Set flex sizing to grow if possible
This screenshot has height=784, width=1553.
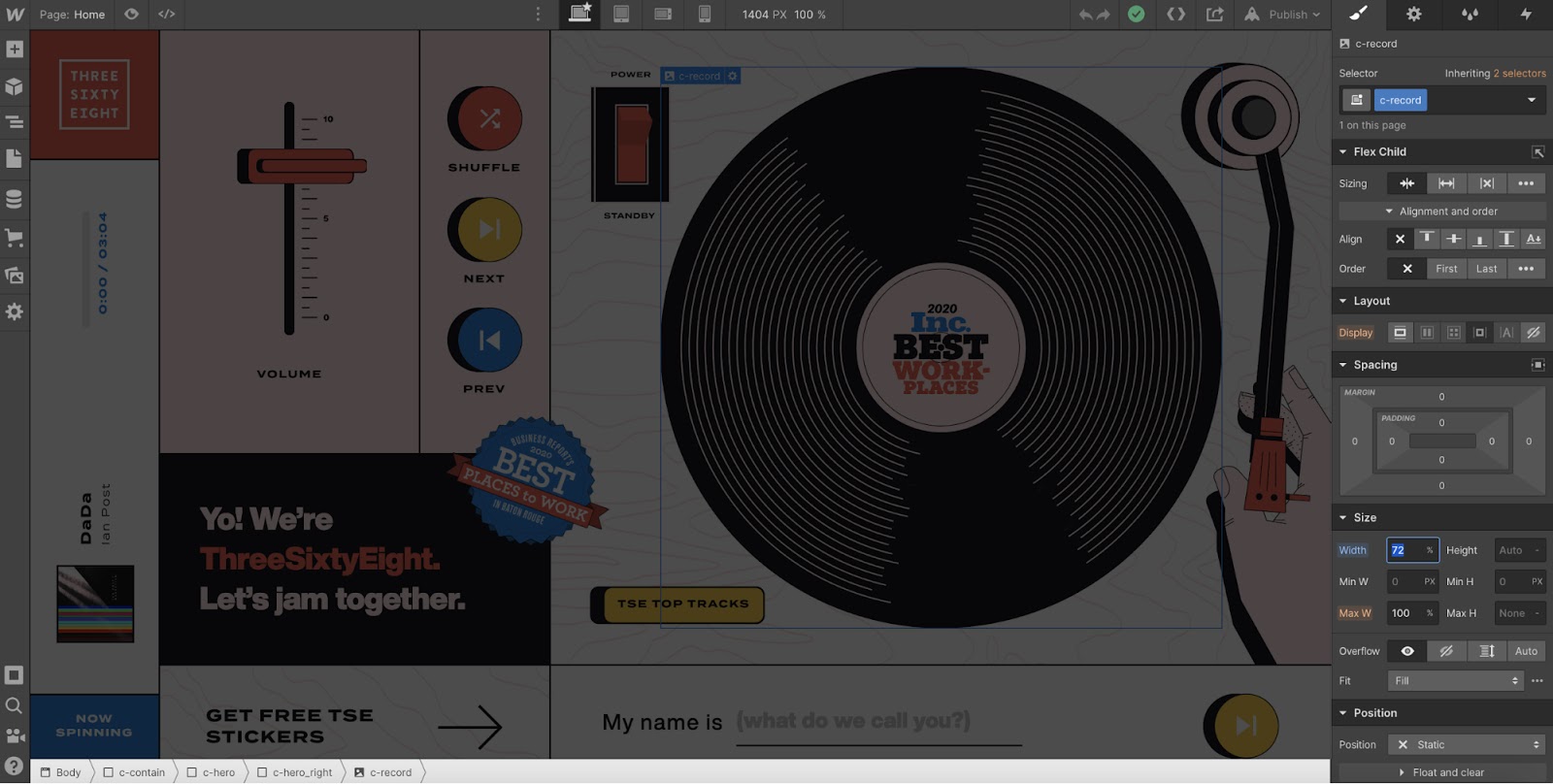1446,183
